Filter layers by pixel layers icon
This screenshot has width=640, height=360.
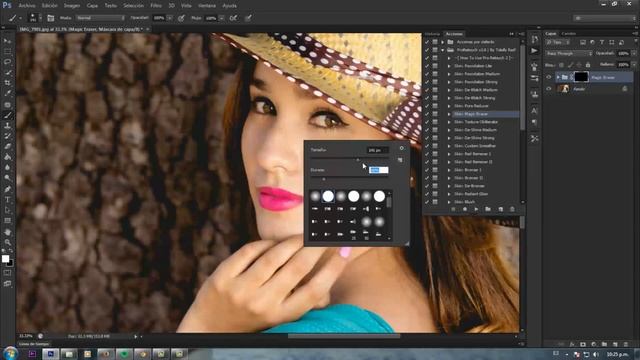click(583, 42)
